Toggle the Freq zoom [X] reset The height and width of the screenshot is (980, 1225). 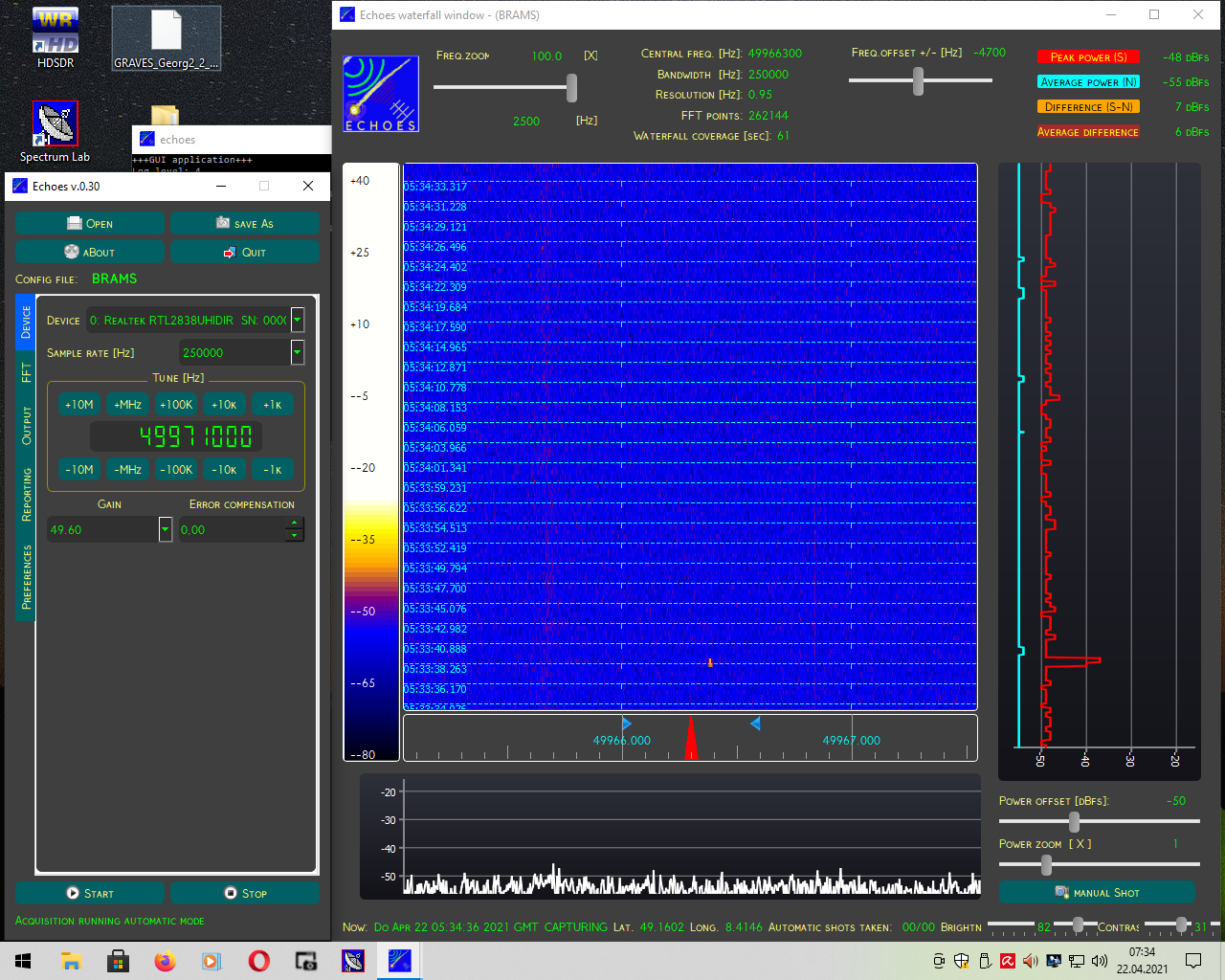(590, 56)
